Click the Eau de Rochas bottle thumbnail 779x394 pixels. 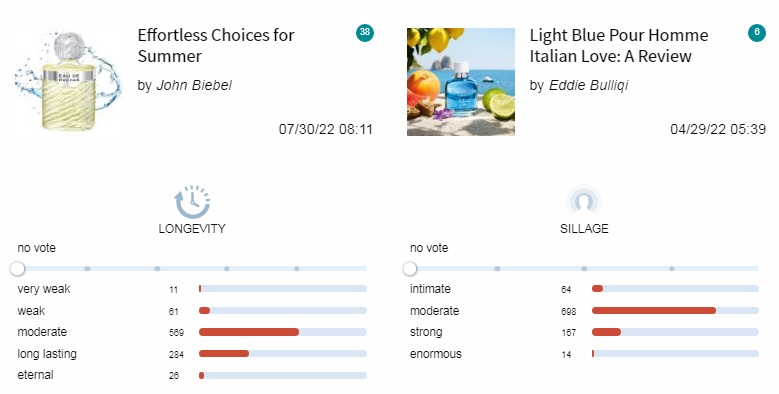[68, 81]
